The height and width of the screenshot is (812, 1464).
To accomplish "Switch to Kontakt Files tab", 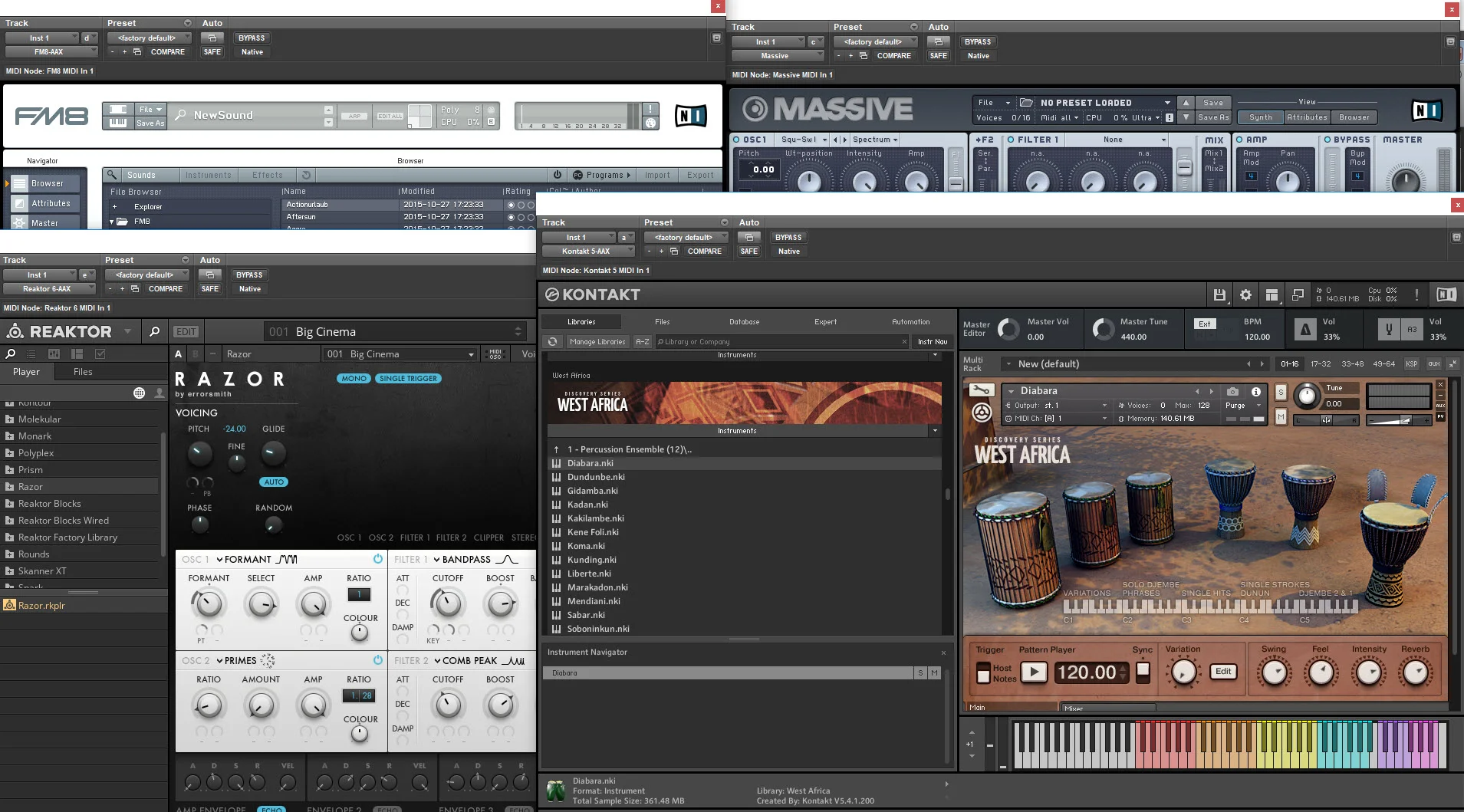I will 663,322.
